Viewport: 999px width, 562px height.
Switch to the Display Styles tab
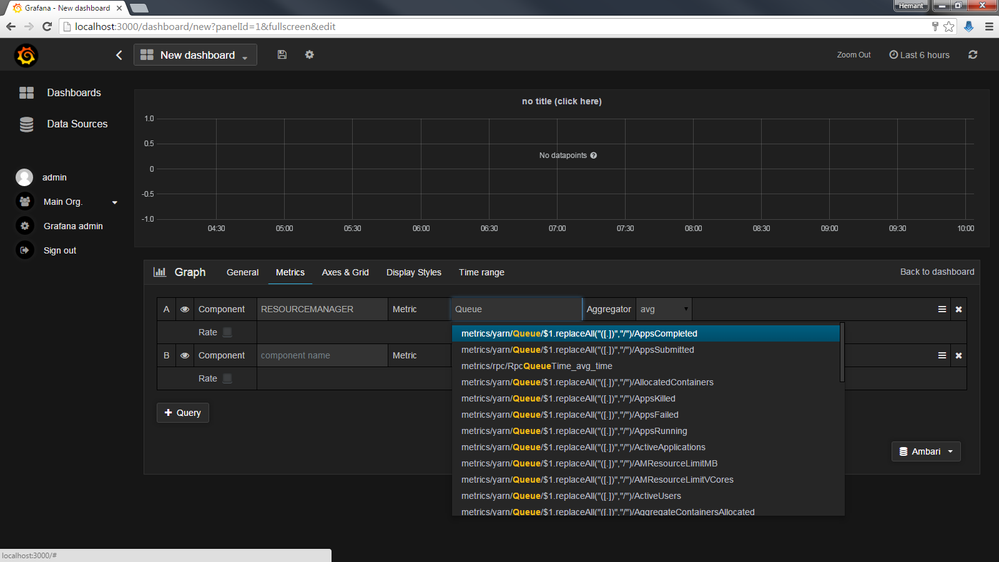(x=413, y=272)
